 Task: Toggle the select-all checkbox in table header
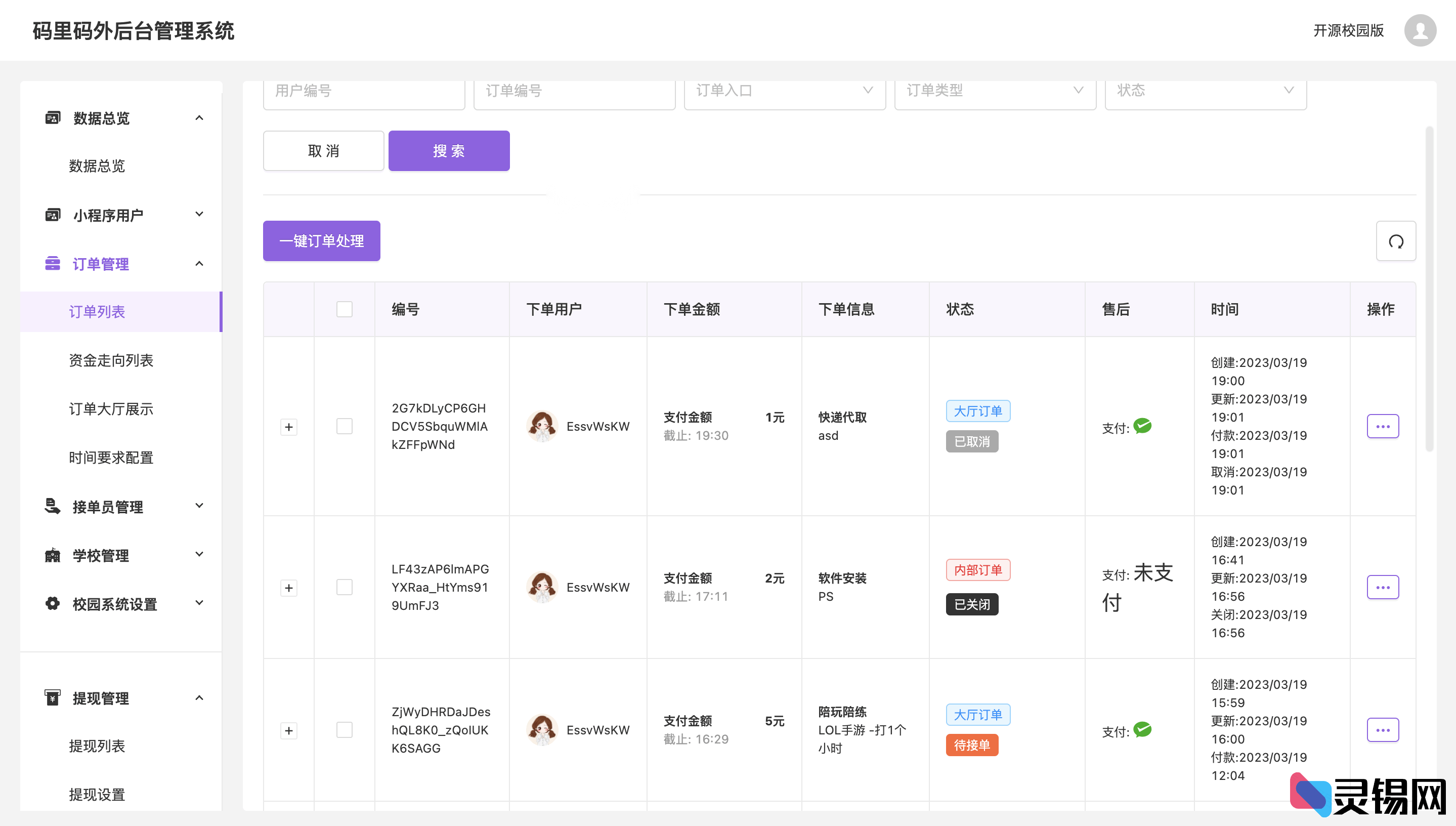(x=344, y=309)
